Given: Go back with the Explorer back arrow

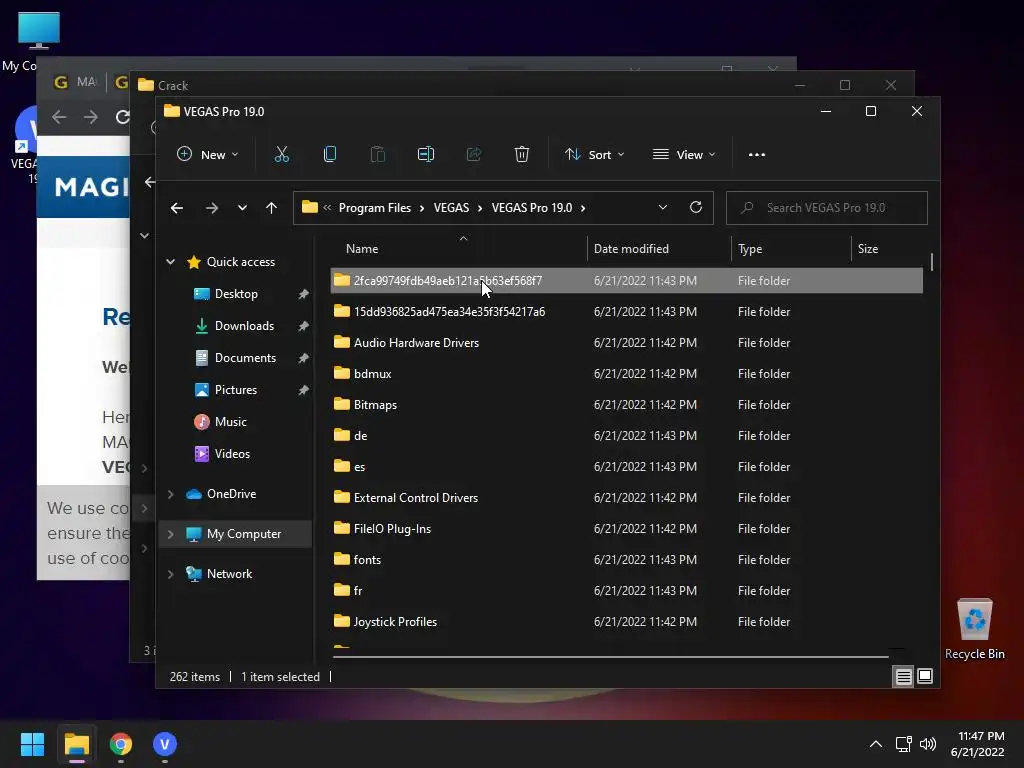Looking at the screenshot, I should [177, 208].
